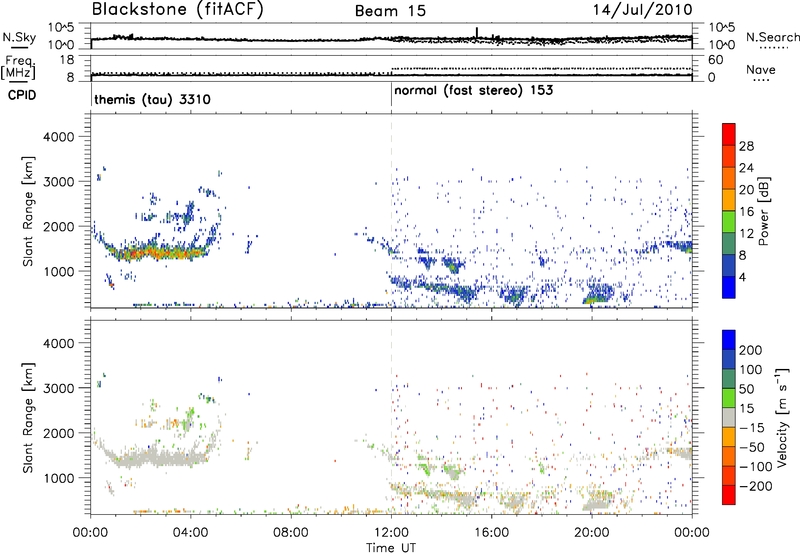Click the "Beam 15" heading

pyautogui.click(x=390, y=11)
